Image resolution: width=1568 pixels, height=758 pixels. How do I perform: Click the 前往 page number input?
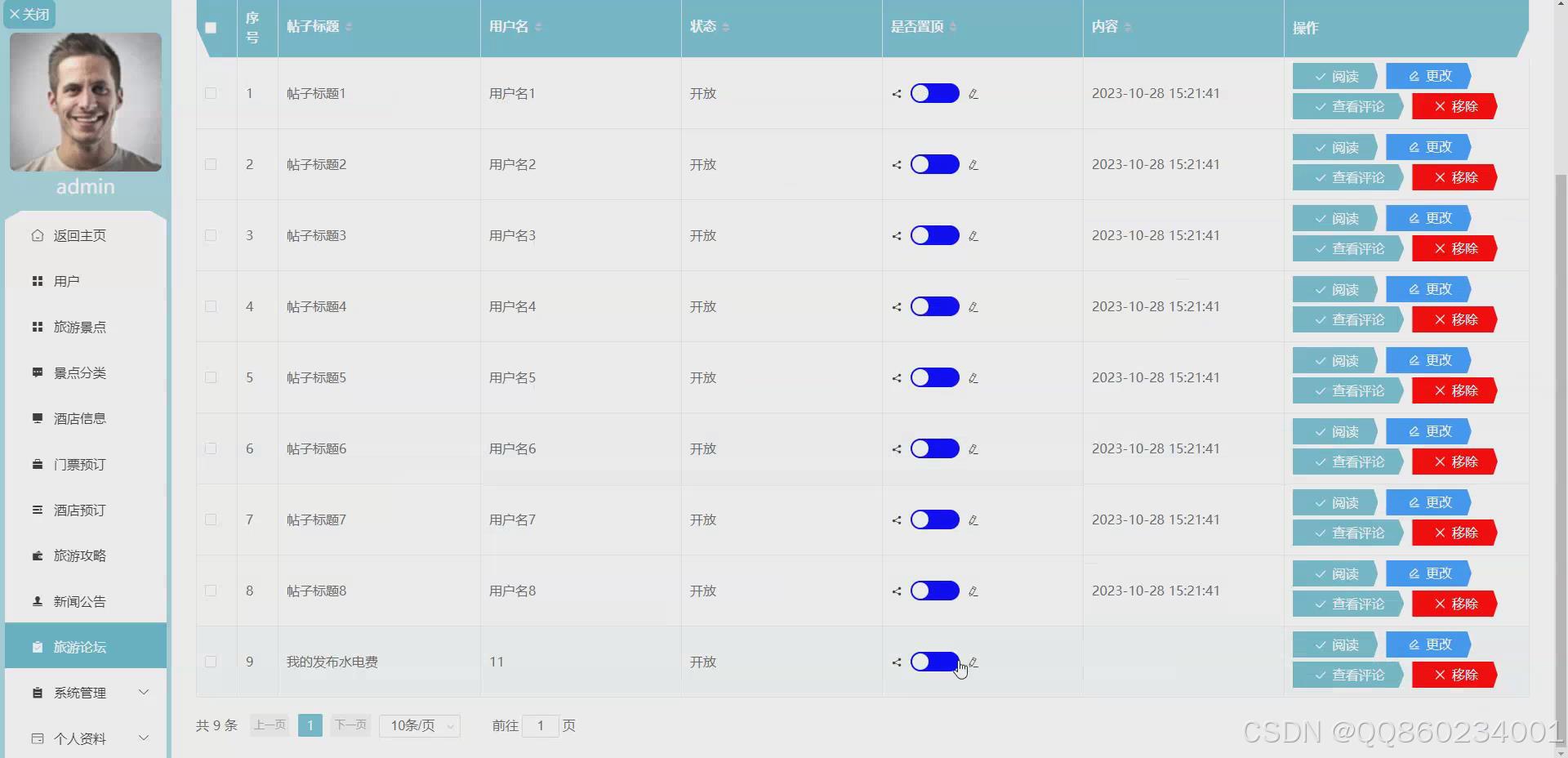coord(540,725)
